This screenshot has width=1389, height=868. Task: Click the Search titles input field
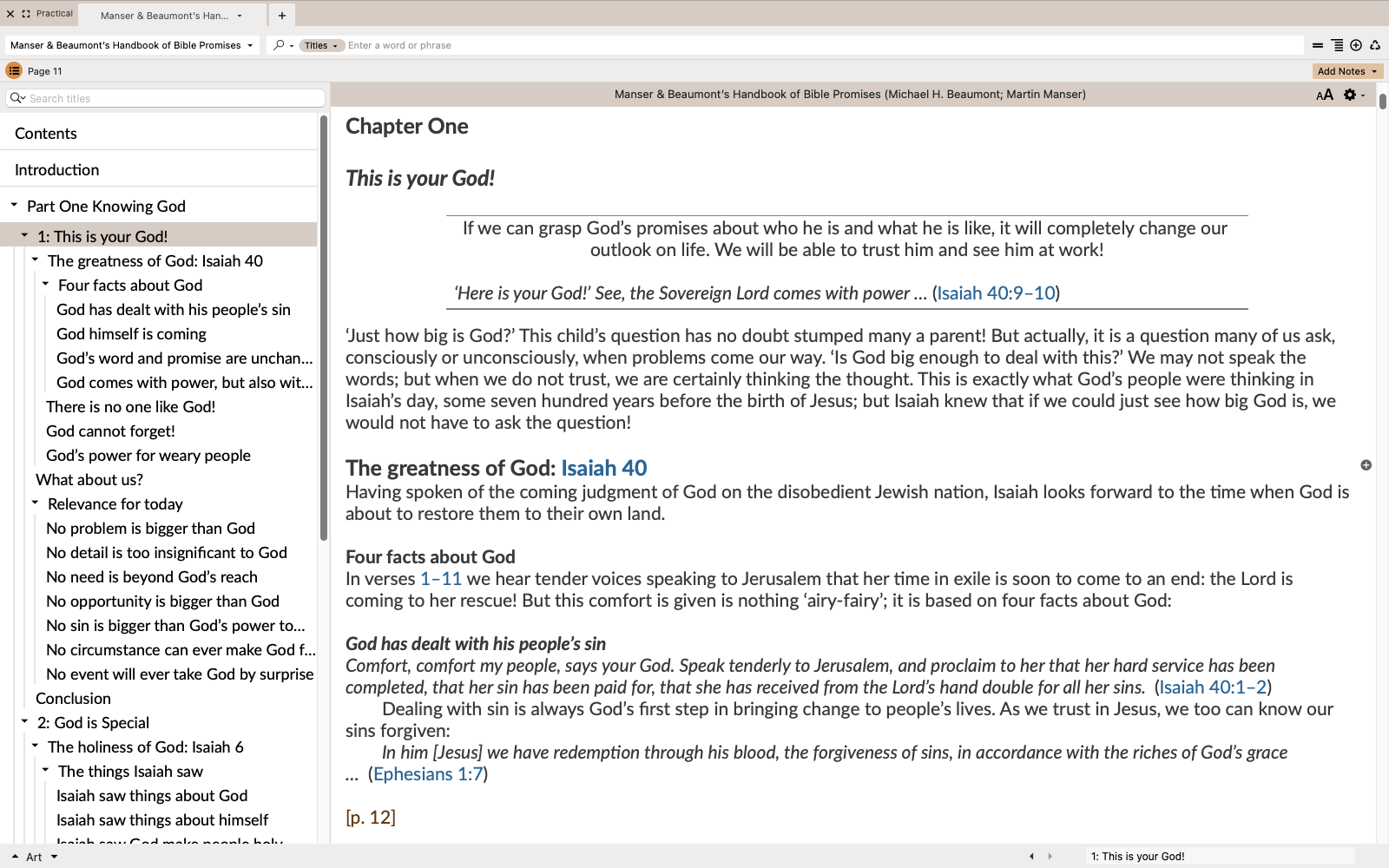(174, 98)
